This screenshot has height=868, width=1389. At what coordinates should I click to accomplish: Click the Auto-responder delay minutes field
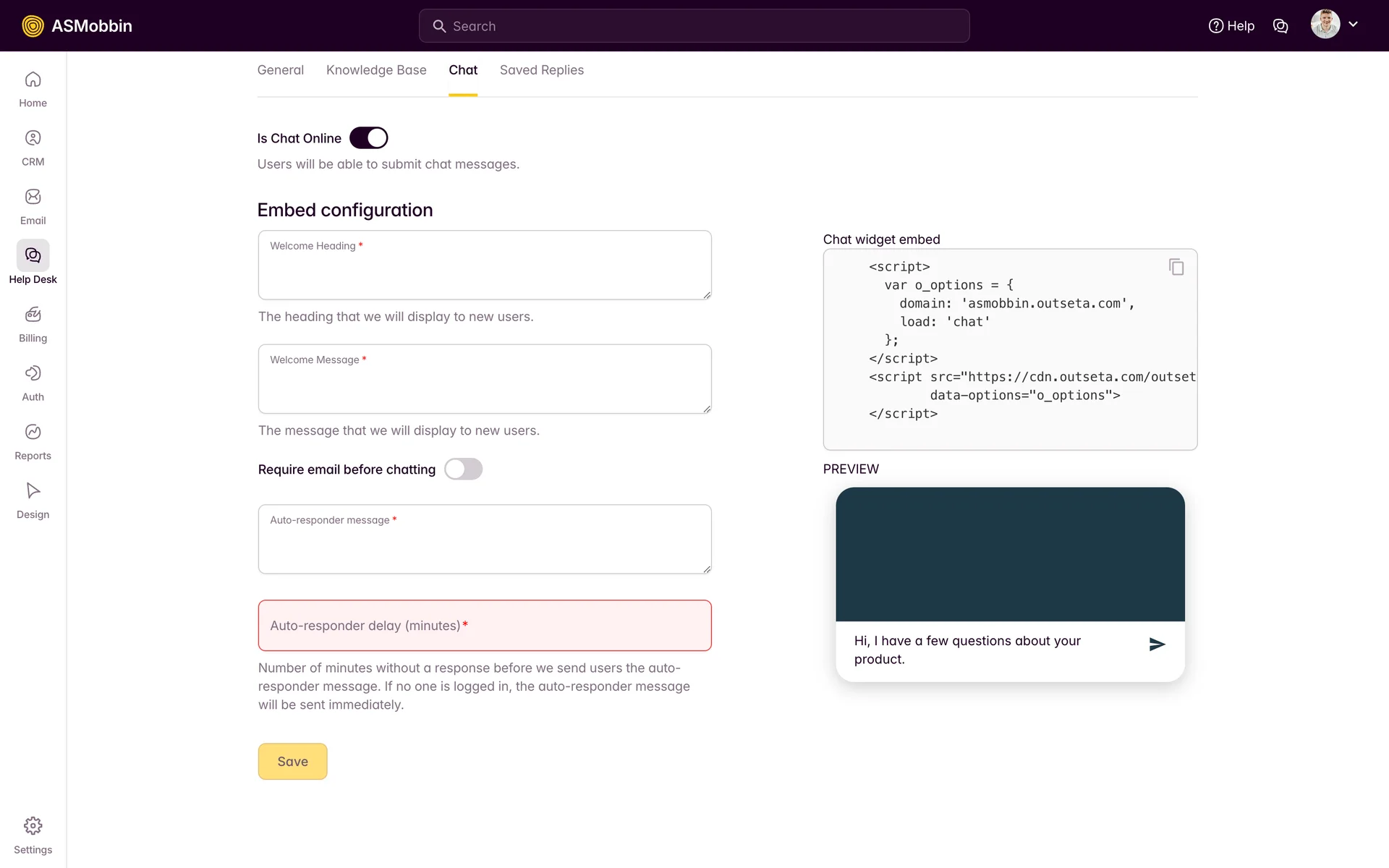pos(484,626)
